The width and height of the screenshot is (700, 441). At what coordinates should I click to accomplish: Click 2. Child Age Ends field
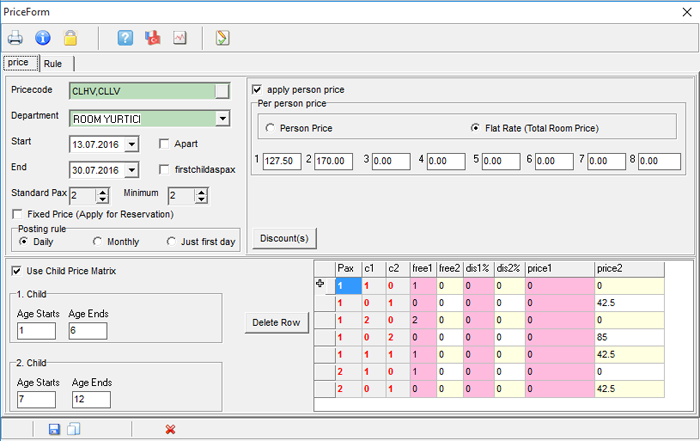pyautogui.click(x=91, y=399)
